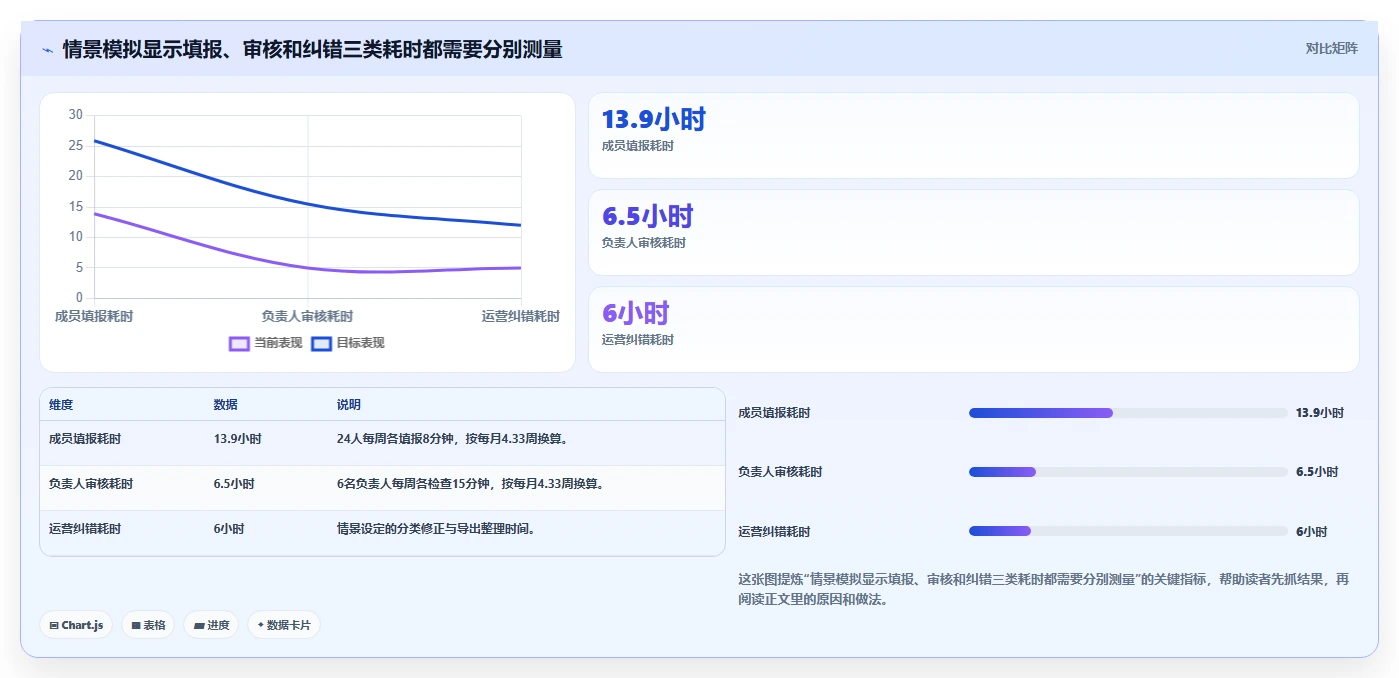Click the 成员填报耗时 chart axis label

click(x=94, y=316)
